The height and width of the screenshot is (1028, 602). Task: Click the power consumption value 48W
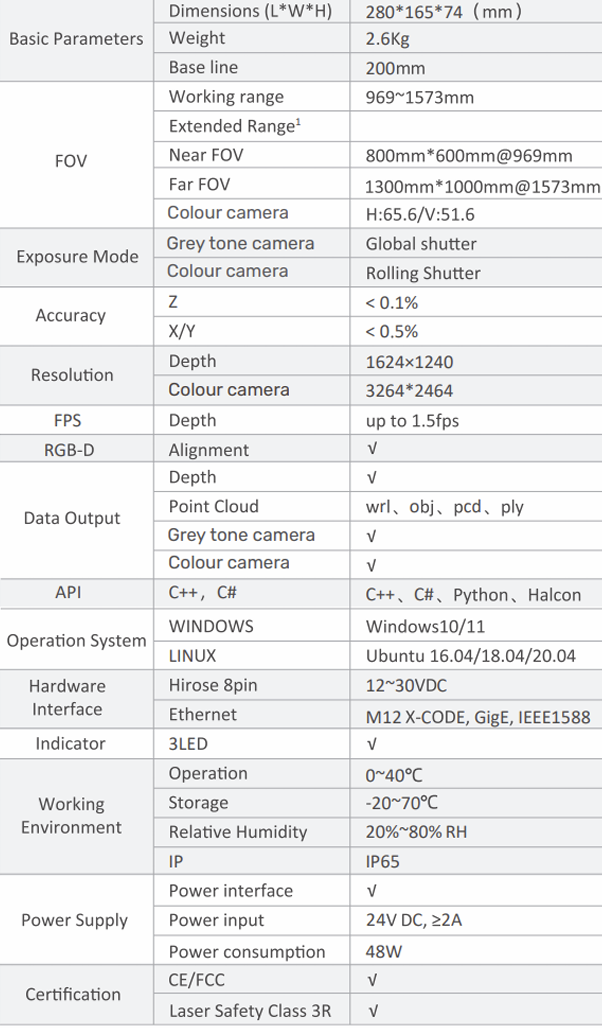386,952
